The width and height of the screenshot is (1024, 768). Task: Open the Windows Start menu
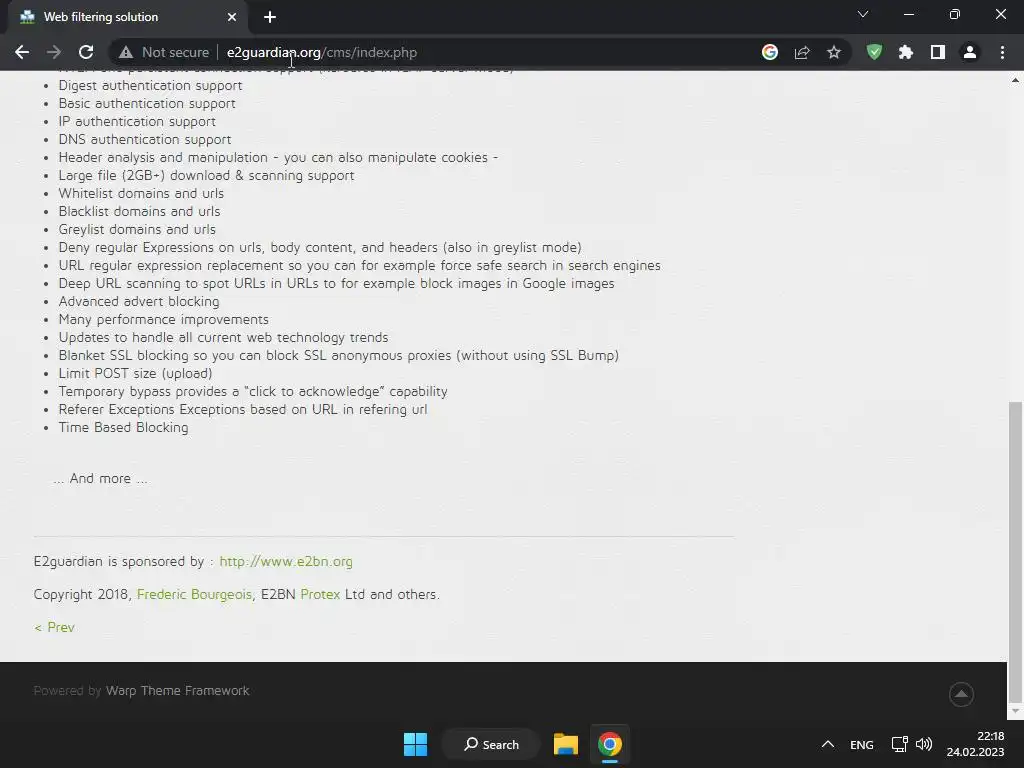coord(415,744)
